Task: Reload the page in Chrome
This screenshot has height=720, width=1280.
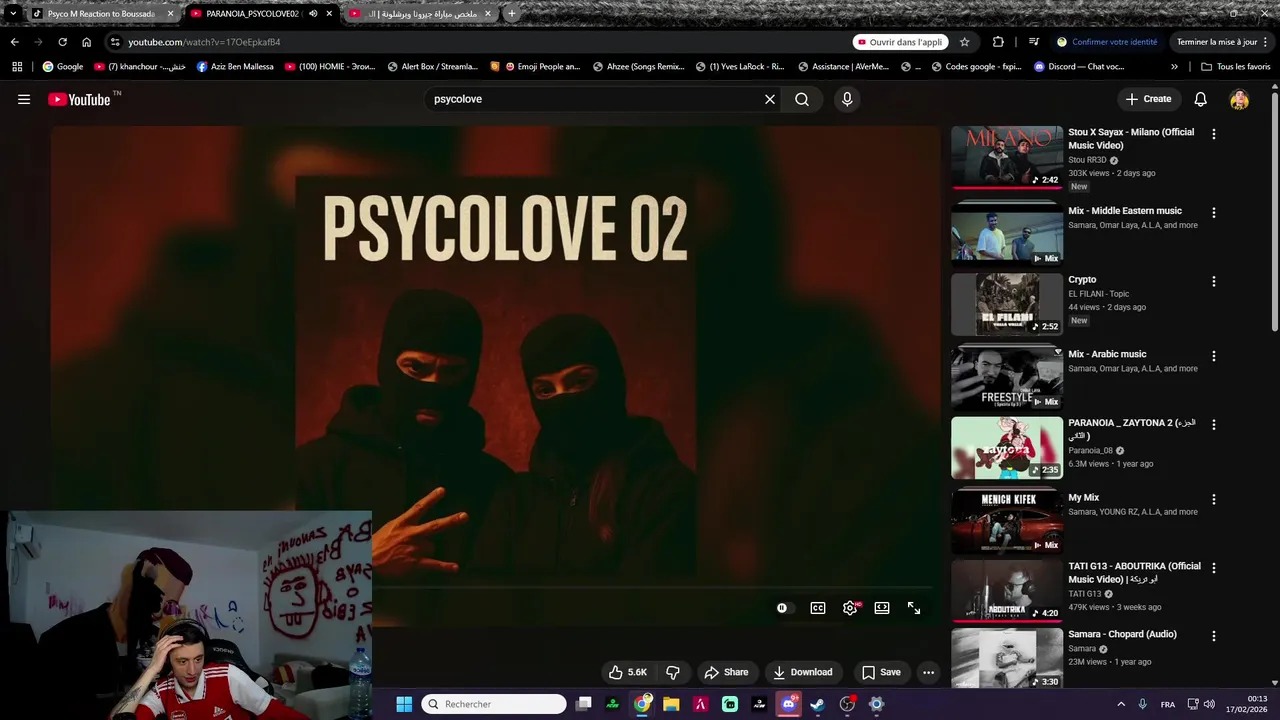Action: coord(62,42)
